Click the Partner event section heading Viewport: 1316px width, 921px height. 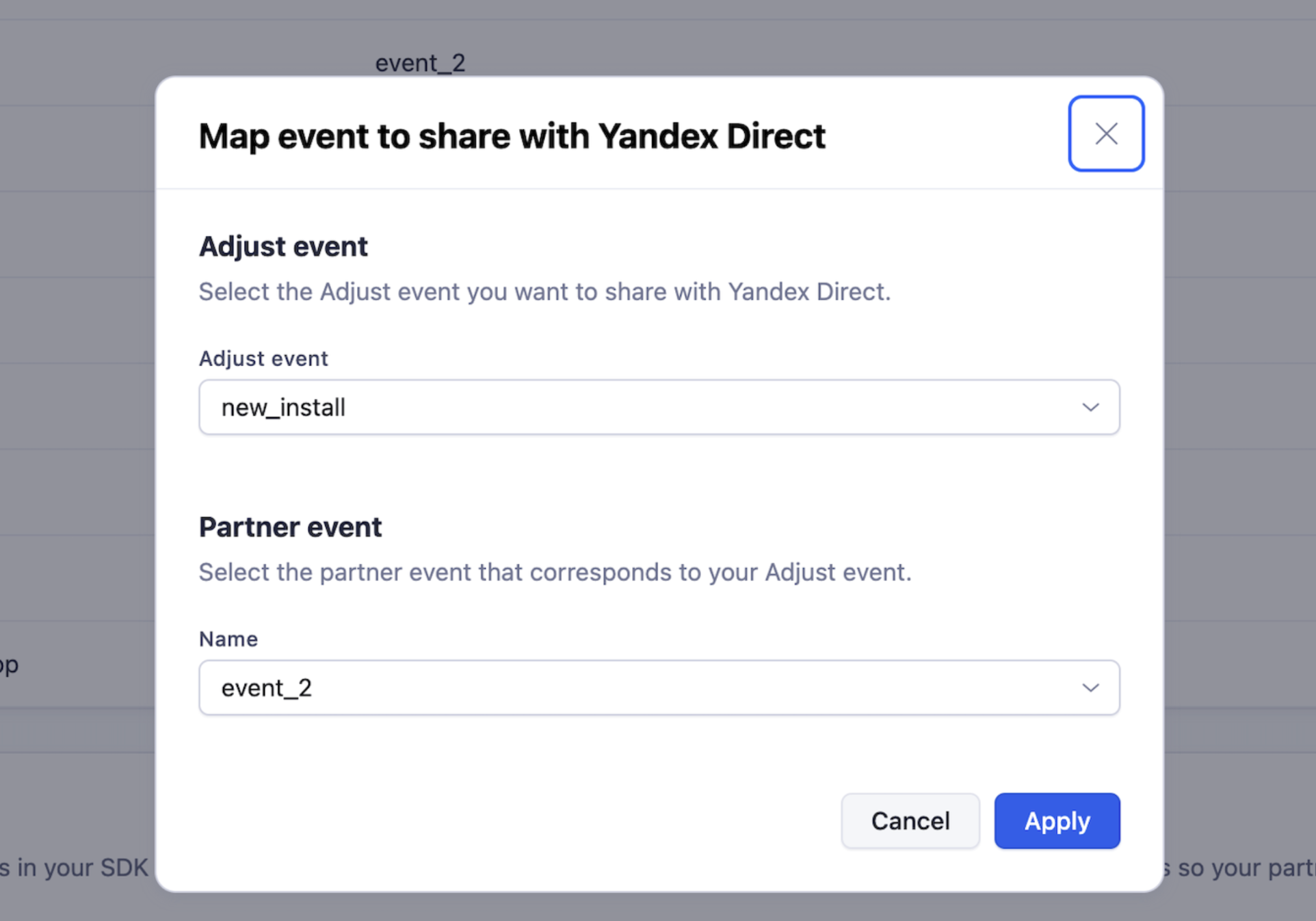pos(290,527)
